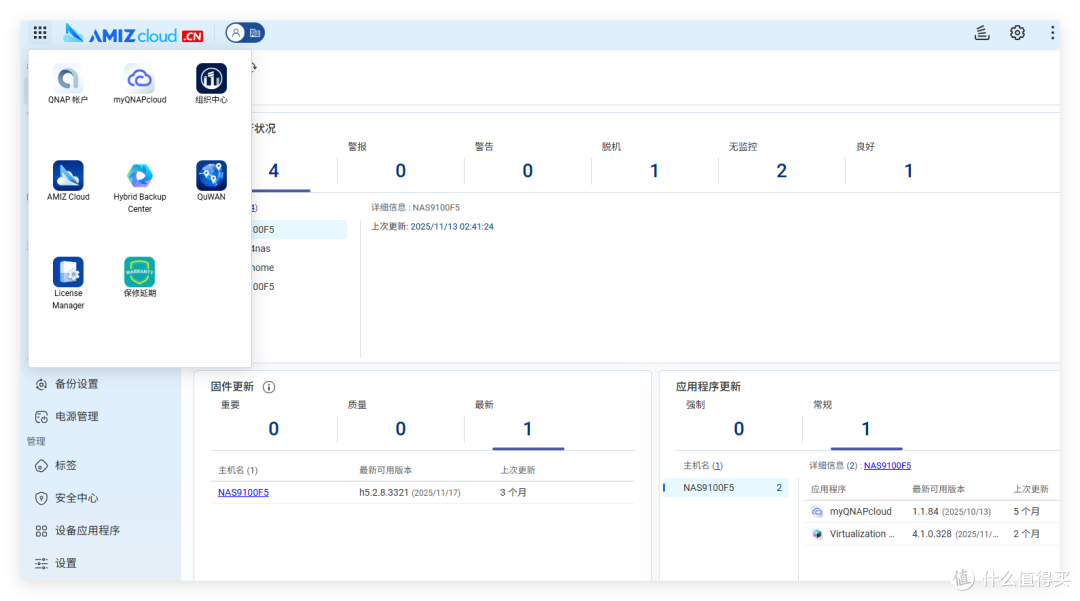The width and height of the screenshot is (1080, 601).
Task: Select firmware 重要 tab
Action: [x=273, y=423]
